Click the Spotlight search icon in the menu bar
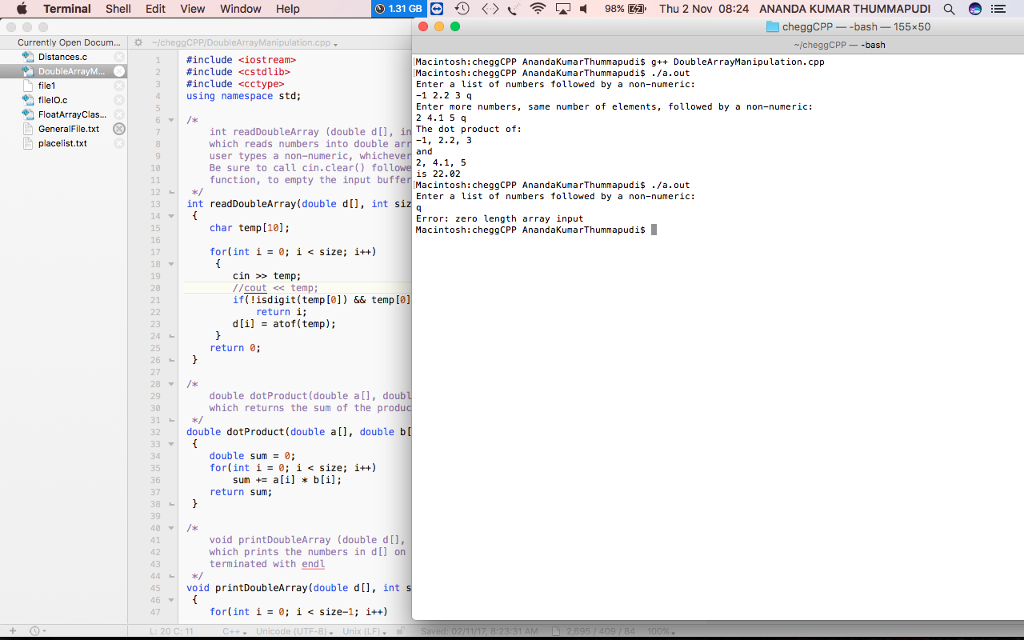This screenshot has height=640, width=1024. (x=948, y=9)
